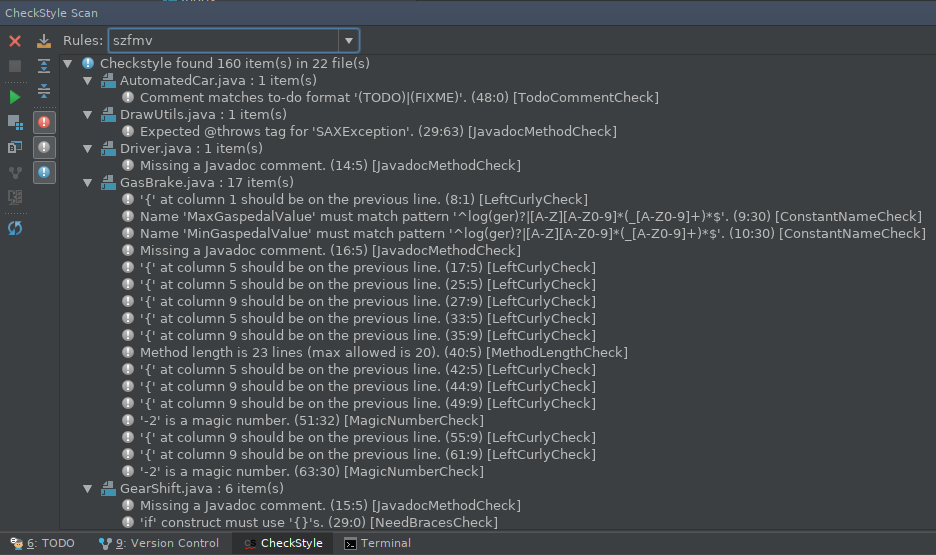Screen dimensions: 936x555
Task: Click the scroll to source icon
Action: (x=44, y=41)
